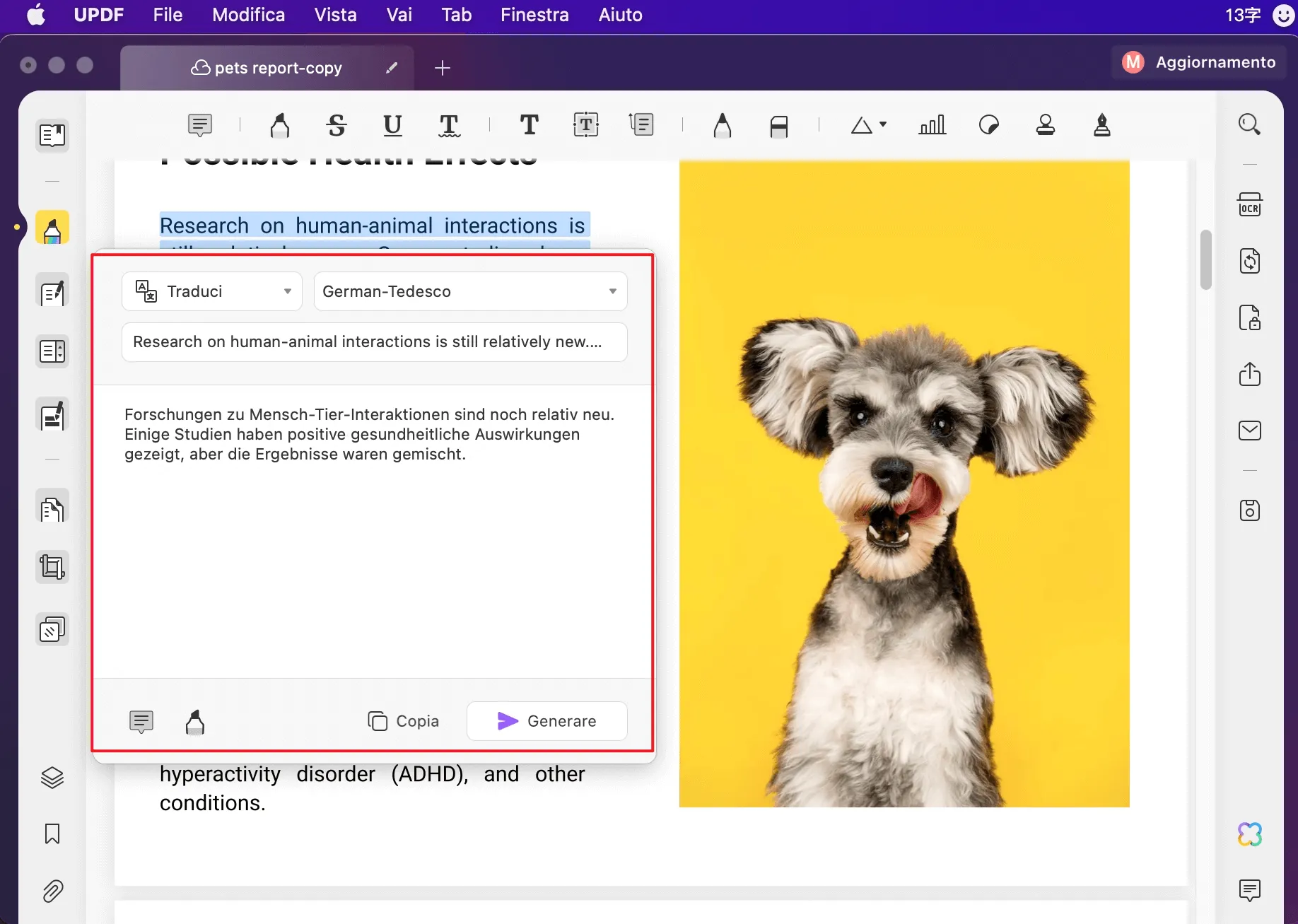Select the text box tool
Image resolution: width=1298 pixels, height=924 pixels.
click(x=586, y=125)
